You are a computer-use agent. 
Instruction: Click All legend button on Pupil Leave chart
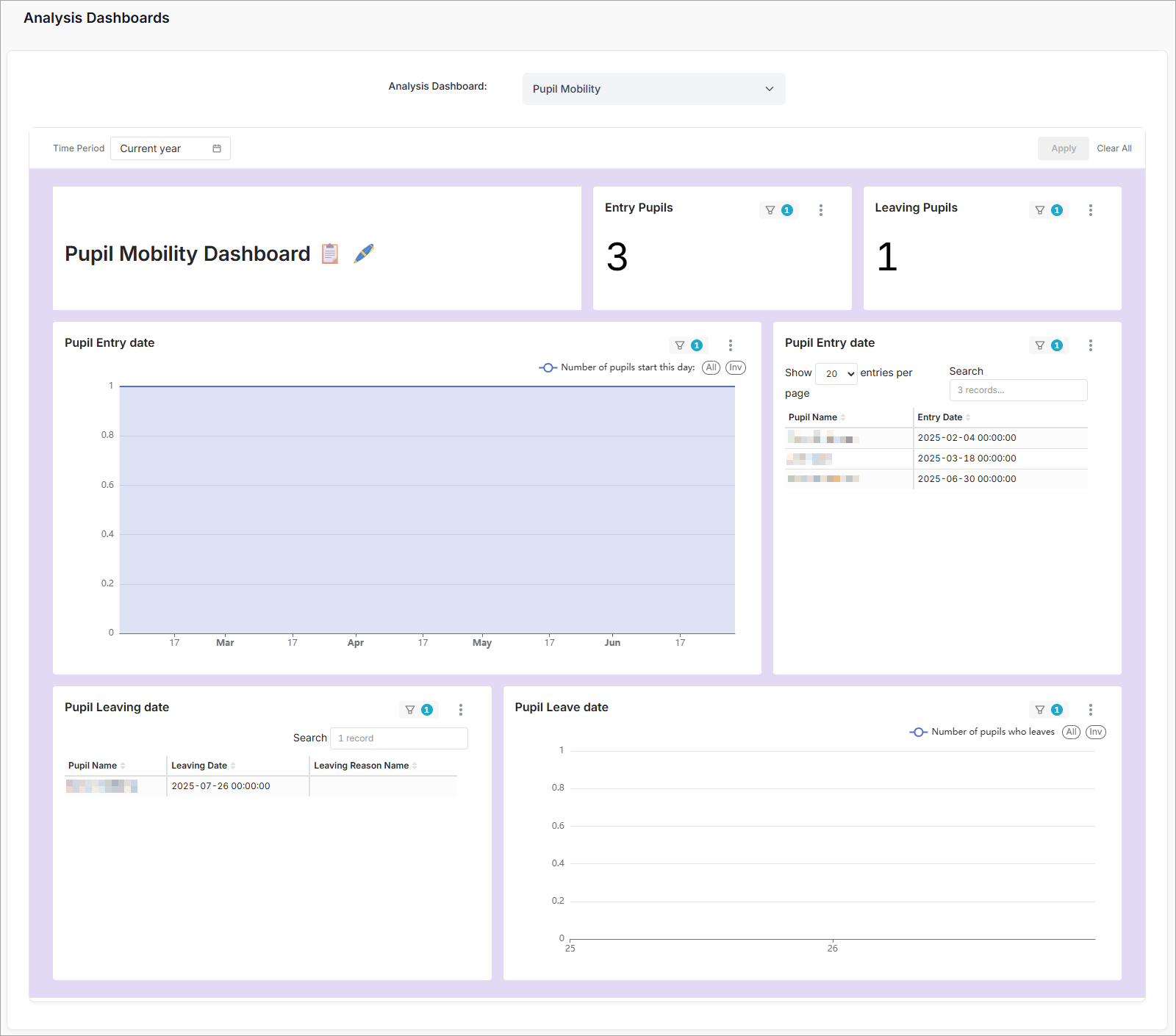coord(1072,732)
